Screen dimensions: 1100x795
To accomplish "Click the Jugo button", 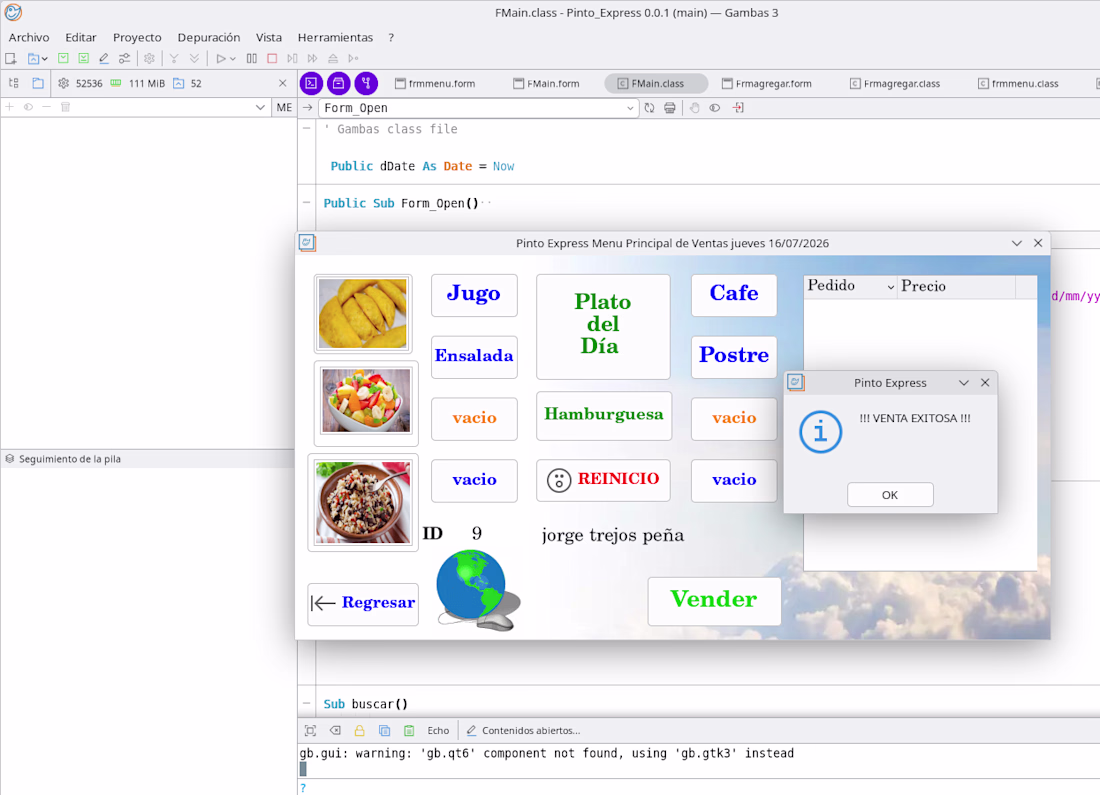I will click(x=474, y=295).
